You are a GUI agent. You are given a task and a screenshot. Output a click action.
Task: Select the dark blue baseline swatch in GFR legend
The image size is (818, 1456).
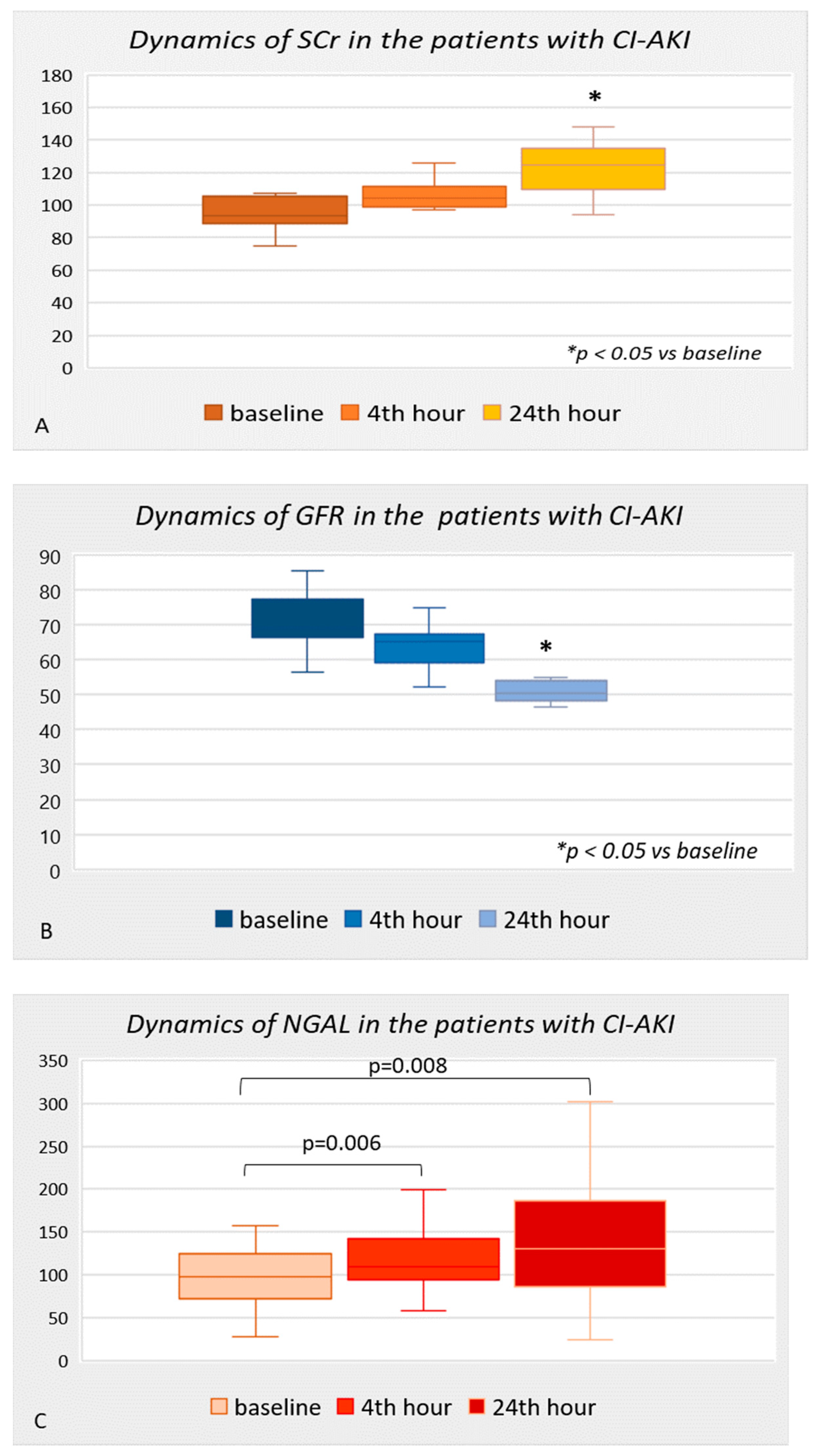tap(224, 919)
